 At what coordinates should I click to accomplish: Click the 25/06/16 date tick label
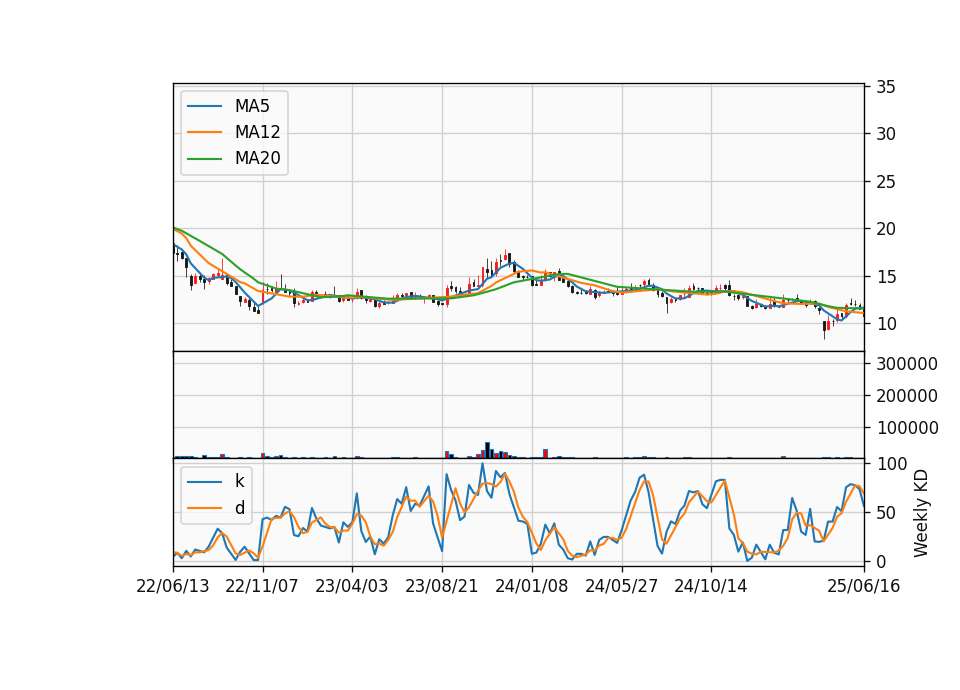(864, 587)
